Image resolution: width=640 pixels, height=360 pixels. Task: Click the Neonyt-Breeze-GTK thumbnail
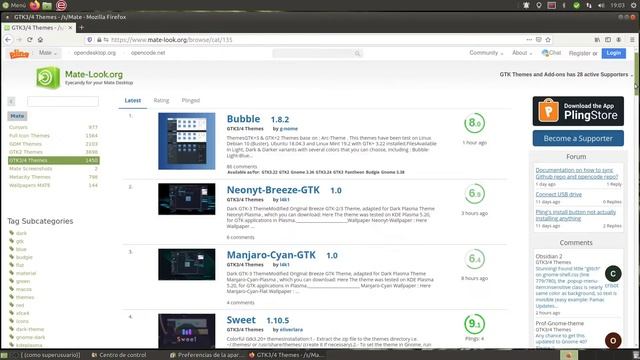coord(187,199)
